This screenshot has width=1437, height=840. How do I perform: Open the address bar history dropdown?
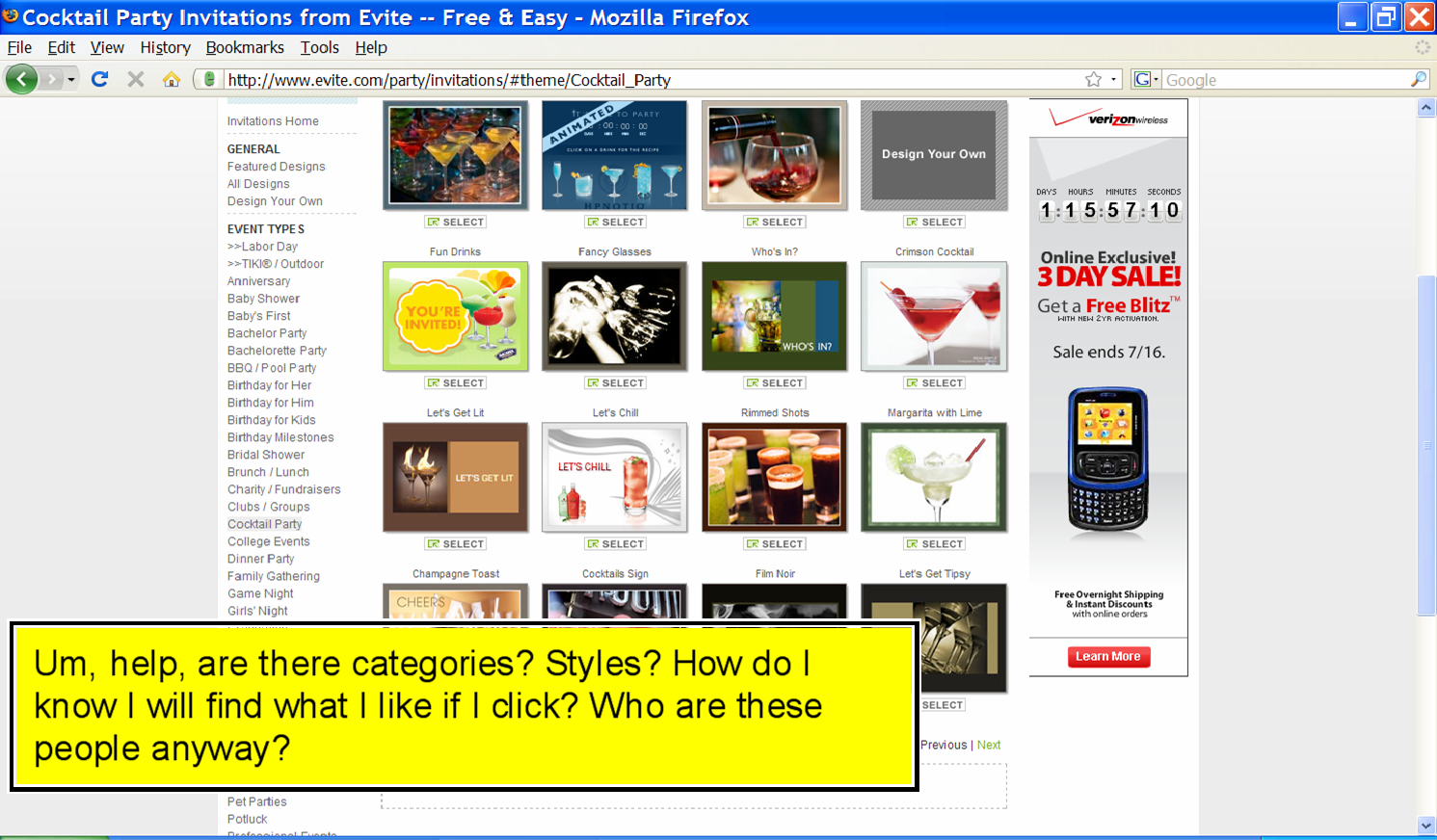[1114, 79]
